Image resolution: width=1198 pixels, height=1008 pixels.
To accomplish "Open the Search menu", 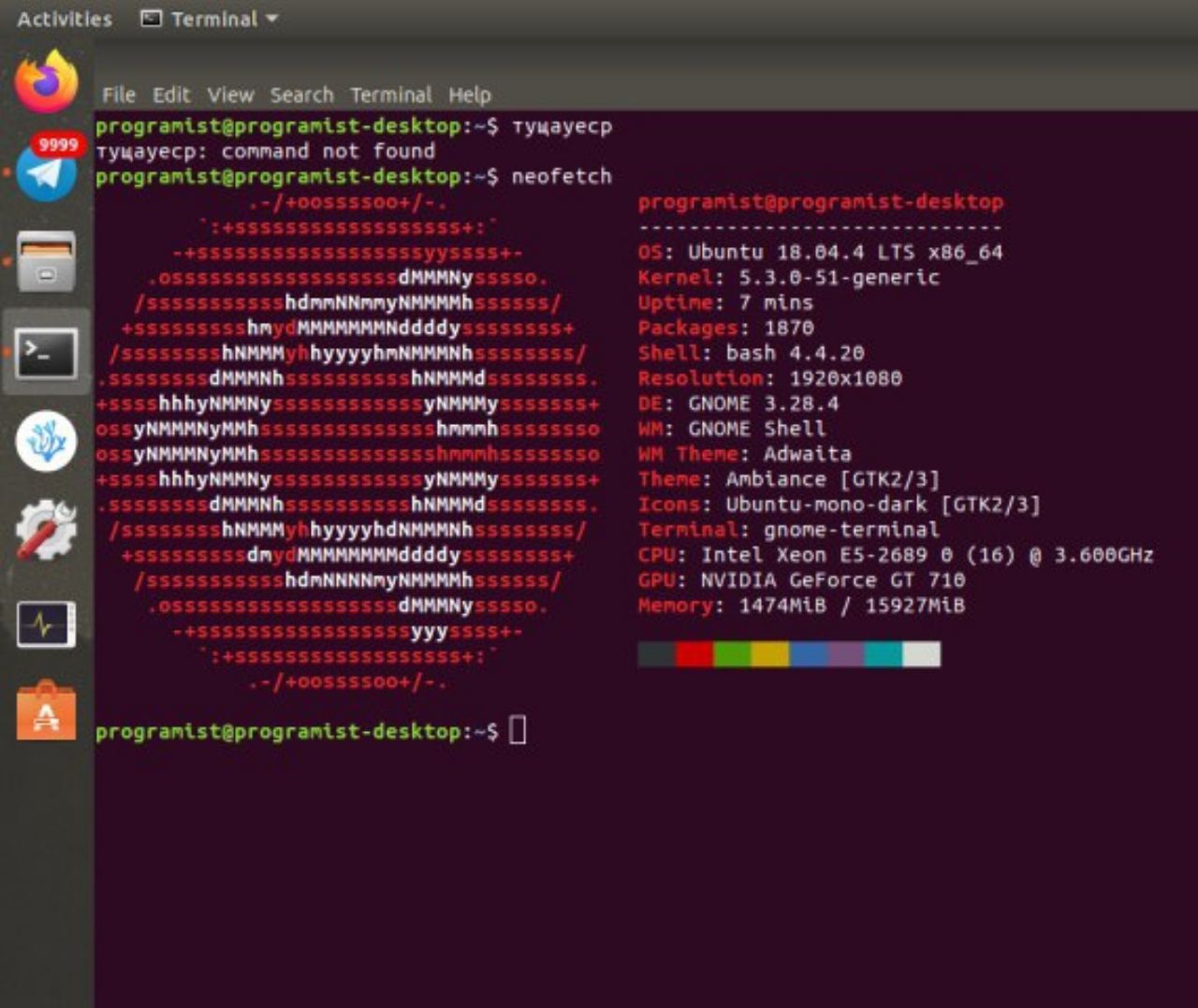I will click(x=301, y=95).
